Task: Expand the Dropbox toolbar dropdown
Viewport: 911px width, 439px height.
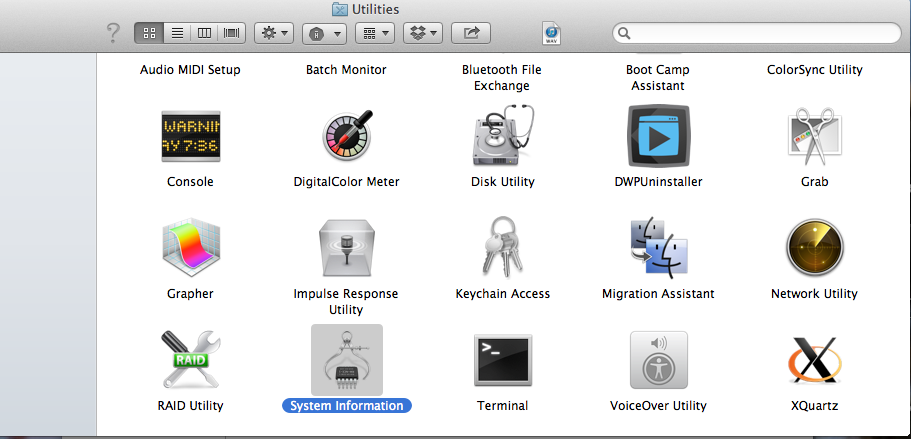Action: (422, 33)
